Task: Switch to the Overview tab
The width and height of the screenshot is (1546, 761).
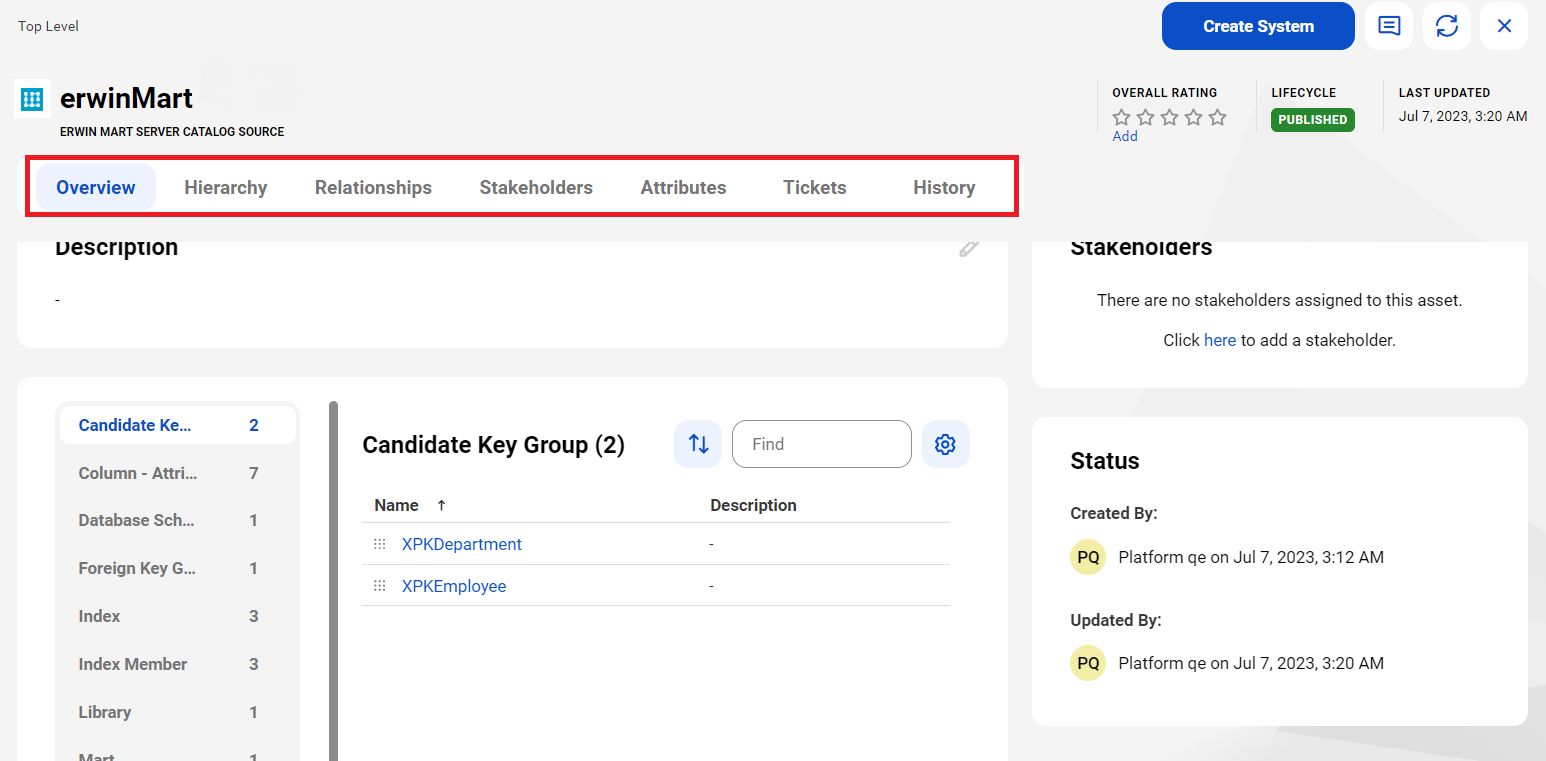Action: point(96,187)
